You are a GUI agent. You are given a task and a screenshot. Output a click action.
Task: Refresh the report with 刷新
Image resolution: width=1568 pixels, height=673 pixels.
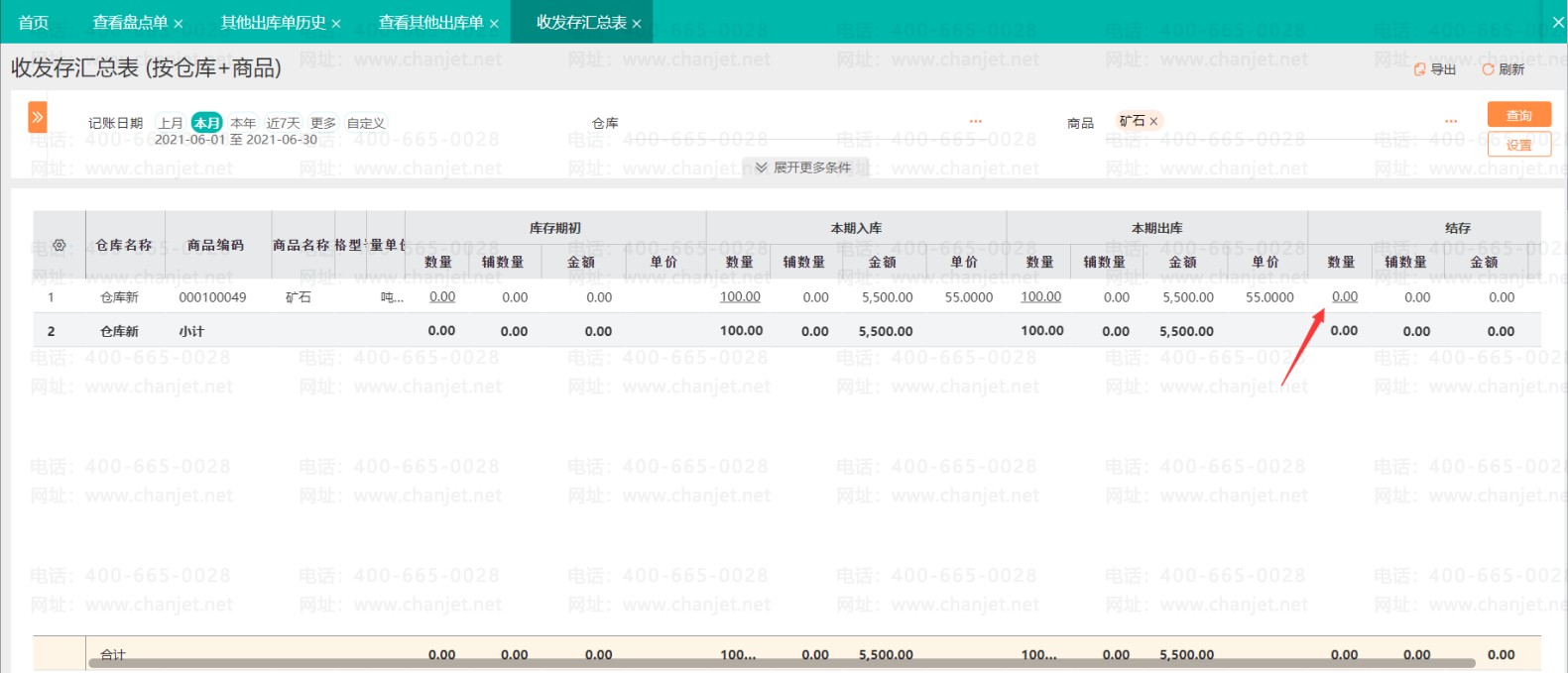1504,69
